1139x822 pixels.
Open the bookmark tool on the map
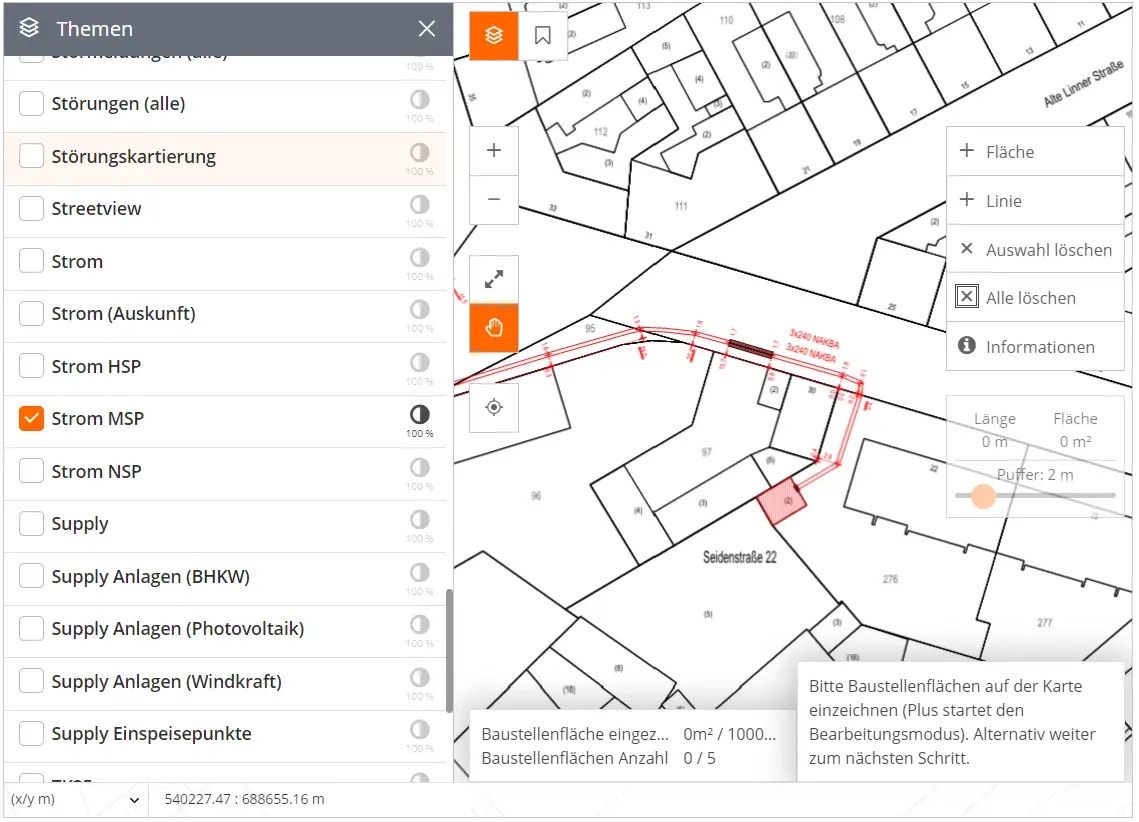(543, 36)
